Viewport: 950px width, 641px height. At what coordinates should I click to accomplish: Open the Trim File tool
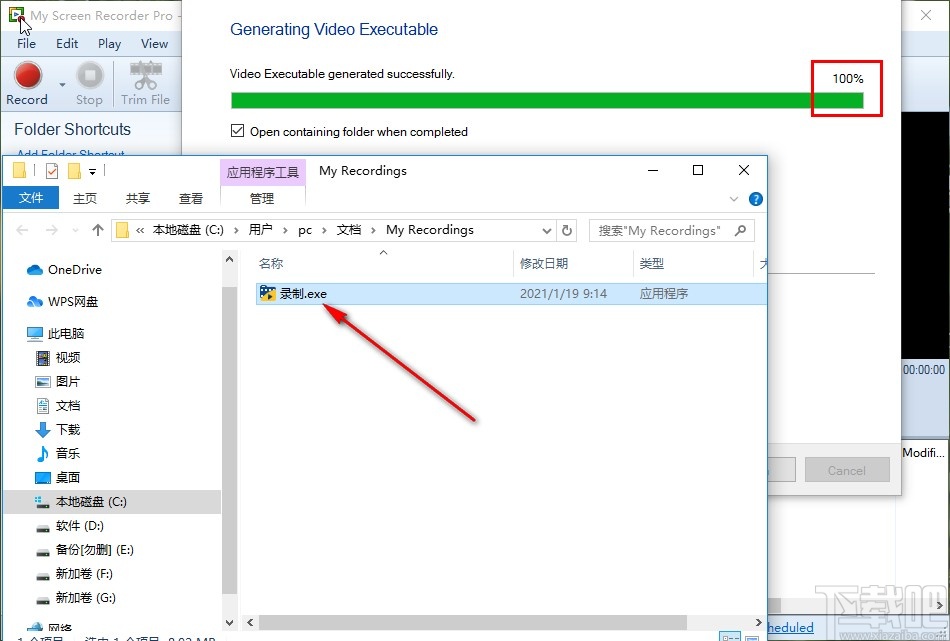tap(145, 84)
